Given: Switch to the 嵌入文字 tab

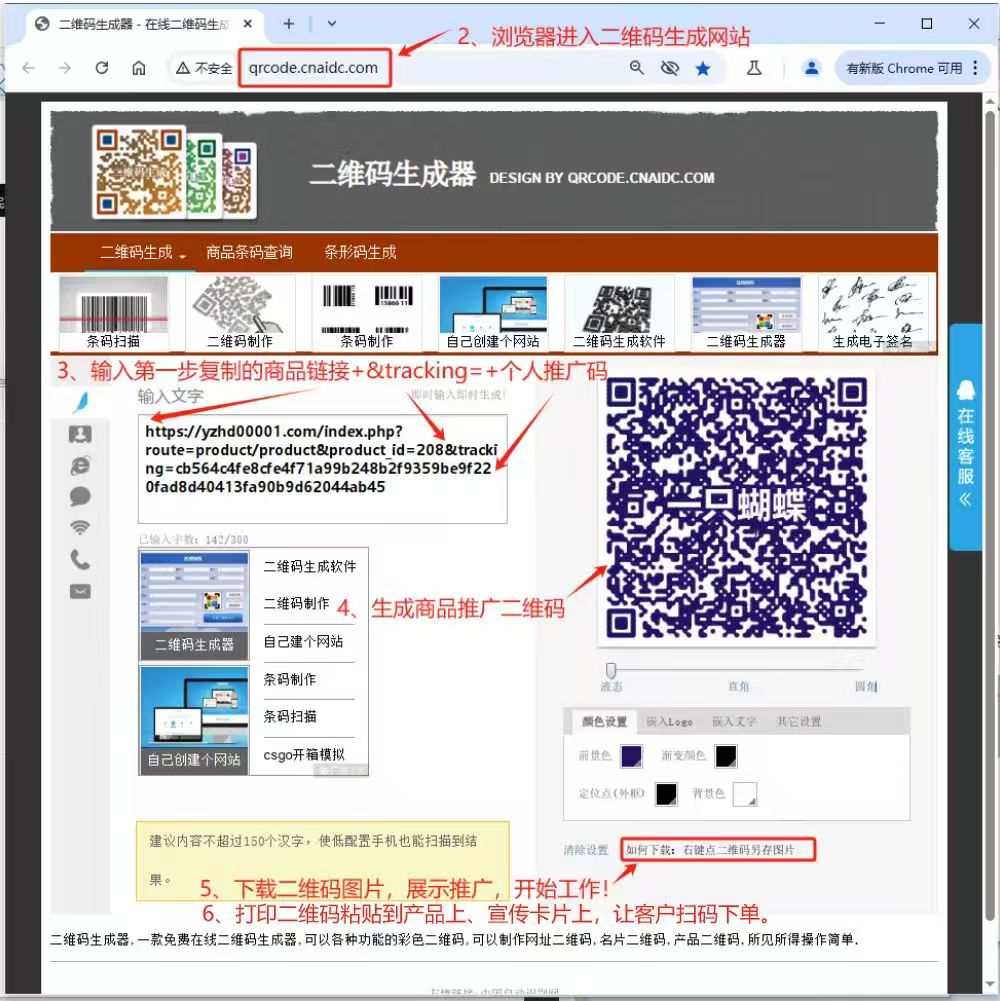Looking at the screenshot, I should [734, 721].
